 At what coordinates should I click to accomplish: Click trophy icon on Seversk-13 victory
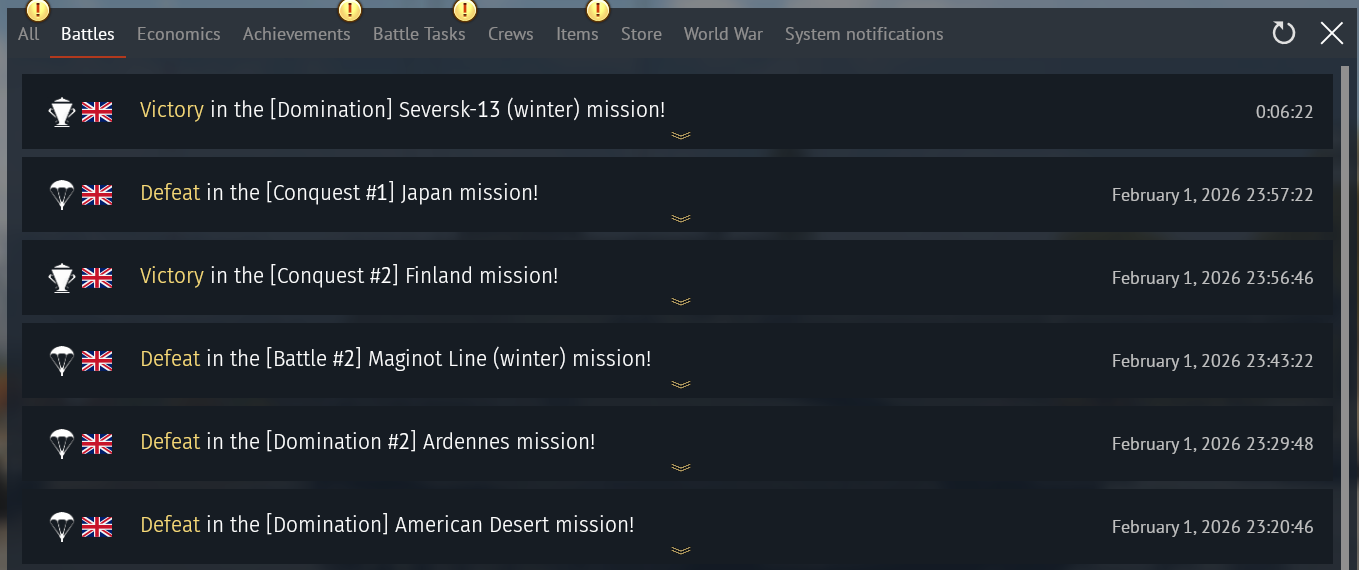coord(62,112)
